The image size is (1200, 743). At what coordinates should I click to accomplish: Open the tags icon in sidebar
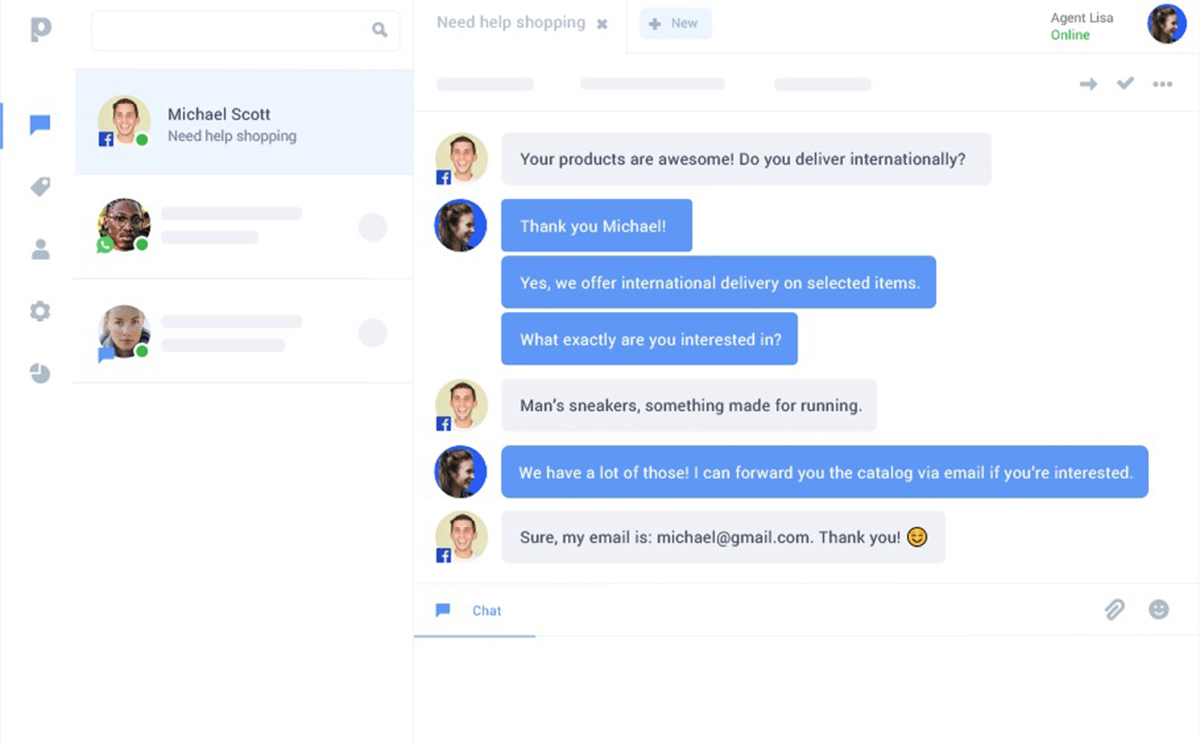(40, 187)
